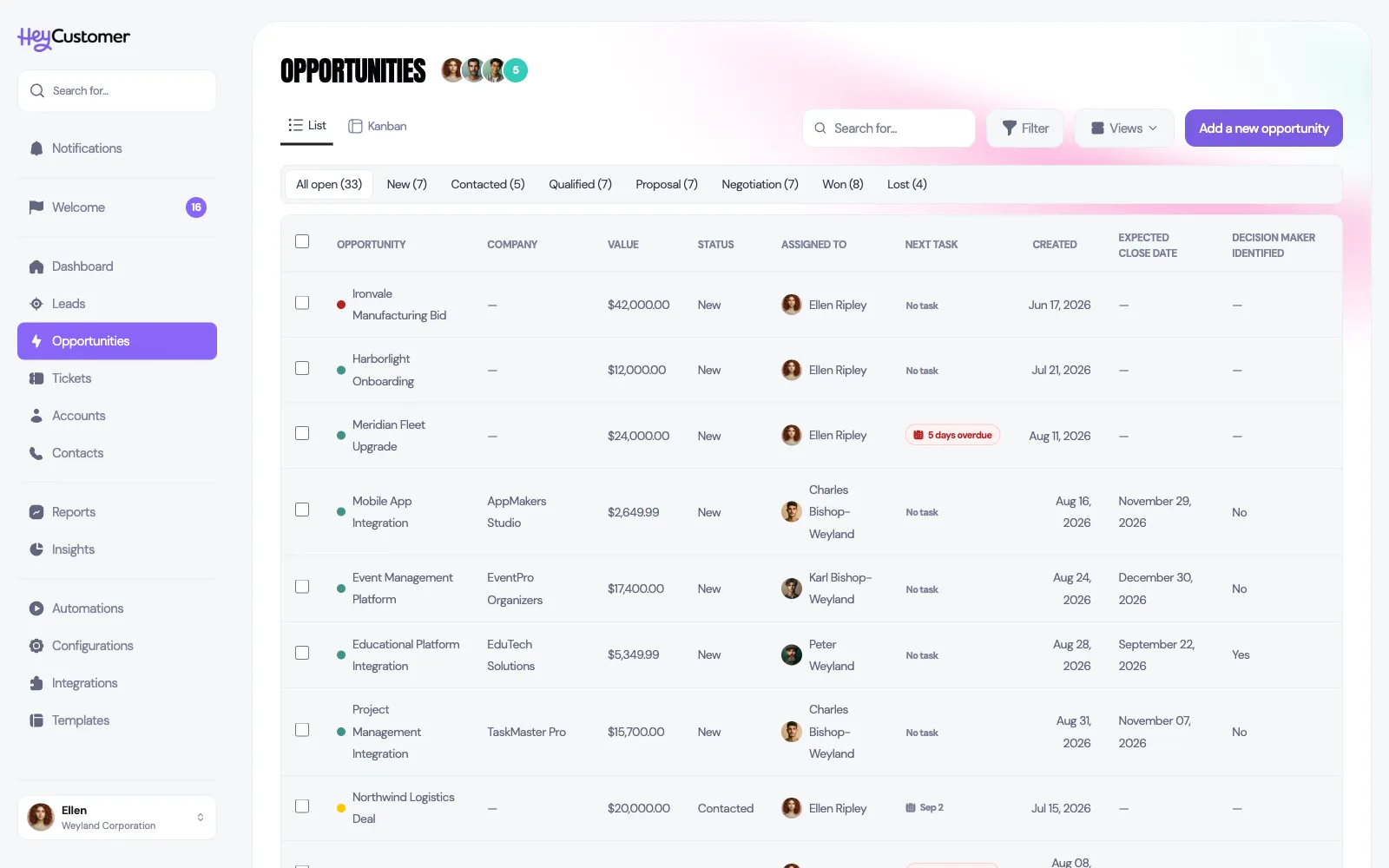Check the Ironvale Manufacturing Bid row checkbox
This screenshot has height=868, width=1389.
[x=302, y=303]
